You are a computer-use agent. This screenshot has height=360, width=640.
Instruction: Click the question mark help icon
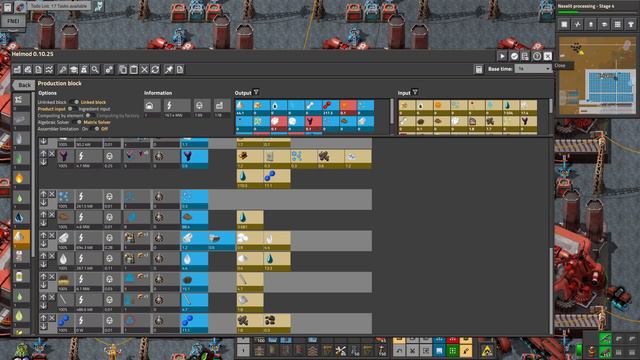(537, 56)
